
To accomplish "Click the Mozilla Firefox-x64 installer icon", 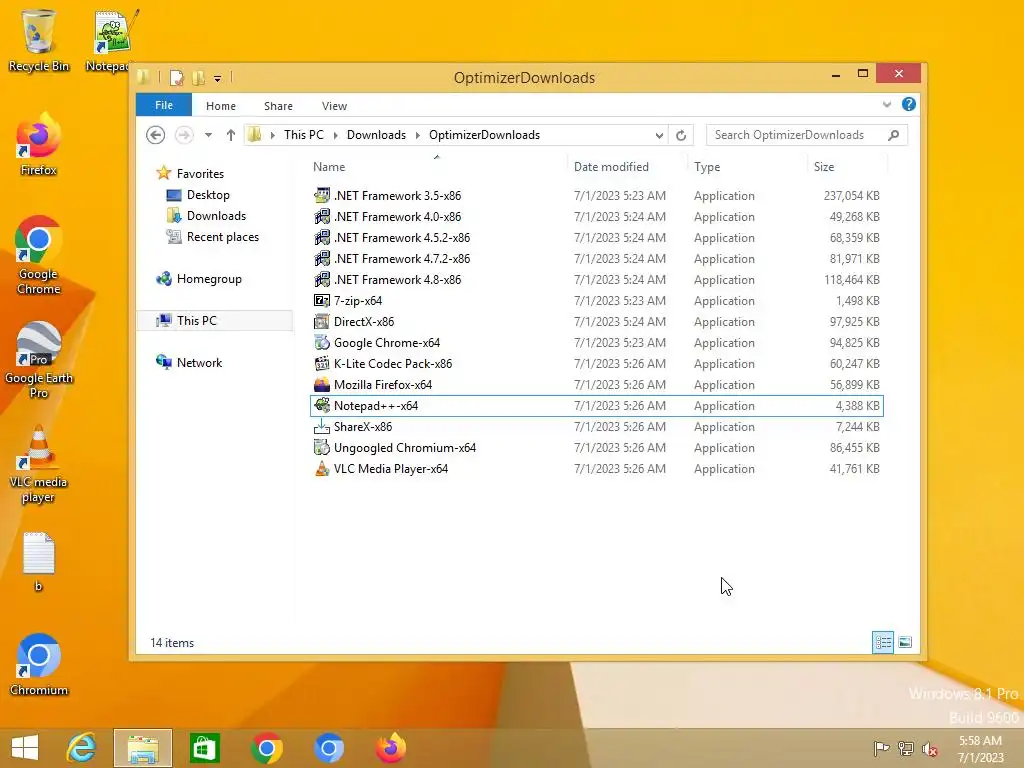I will point(321,385).
